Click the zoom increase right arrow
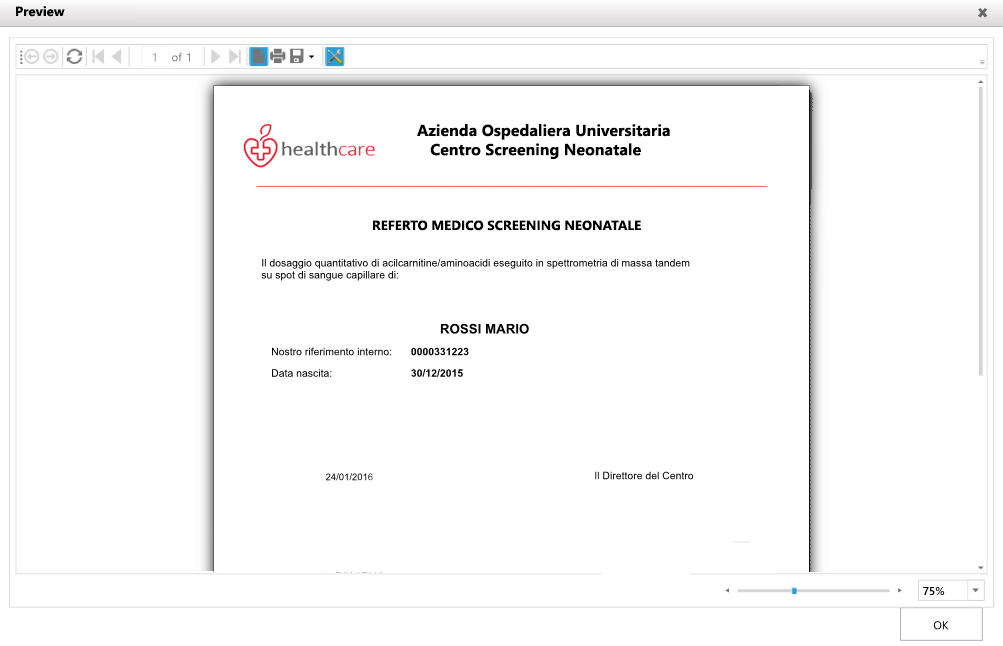The width and height of the screenshot is (1003, 646). [x=900, y=591]
